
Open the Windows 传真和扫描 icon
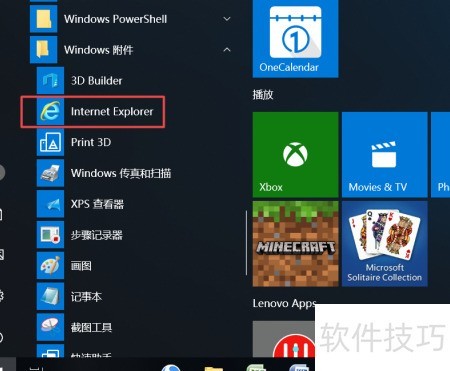[50, 173]
